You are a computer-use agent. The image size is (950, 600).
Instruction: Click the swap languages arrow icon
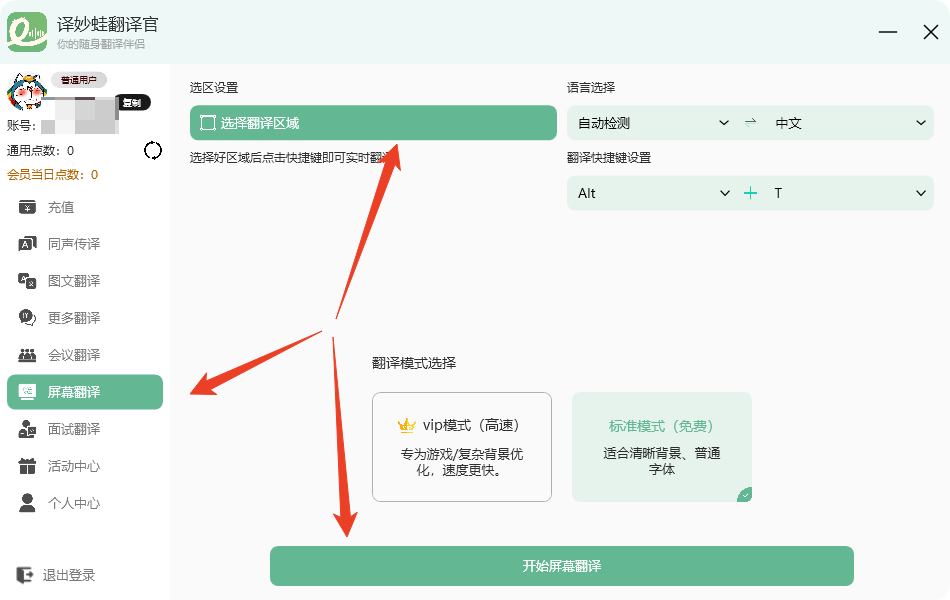pos(751,123)
